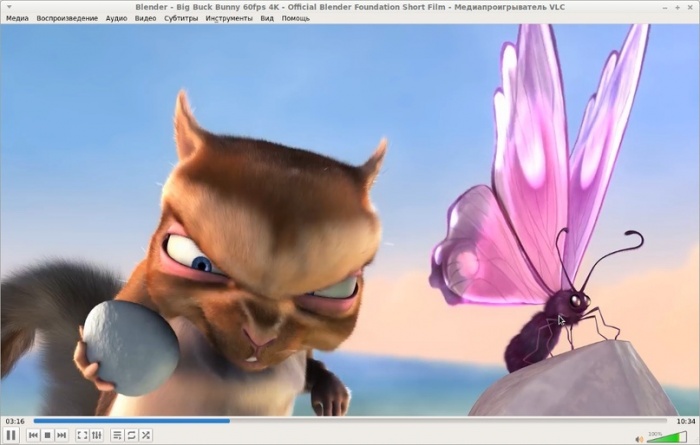700x445 pixels.
Task: Open the Аудио menu
Action: 116,18
